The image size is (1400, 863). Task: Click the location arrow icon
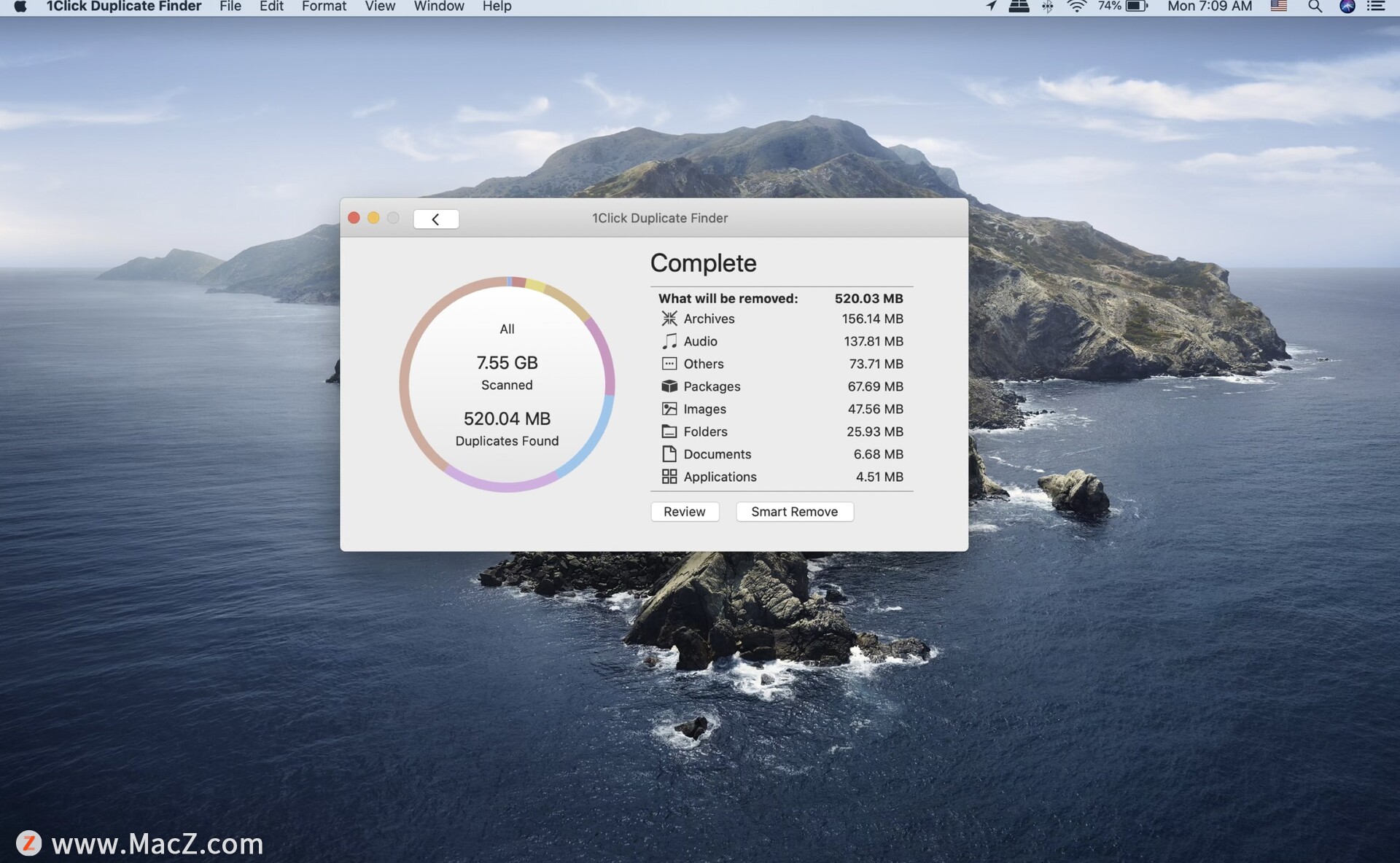pos(991,7)
